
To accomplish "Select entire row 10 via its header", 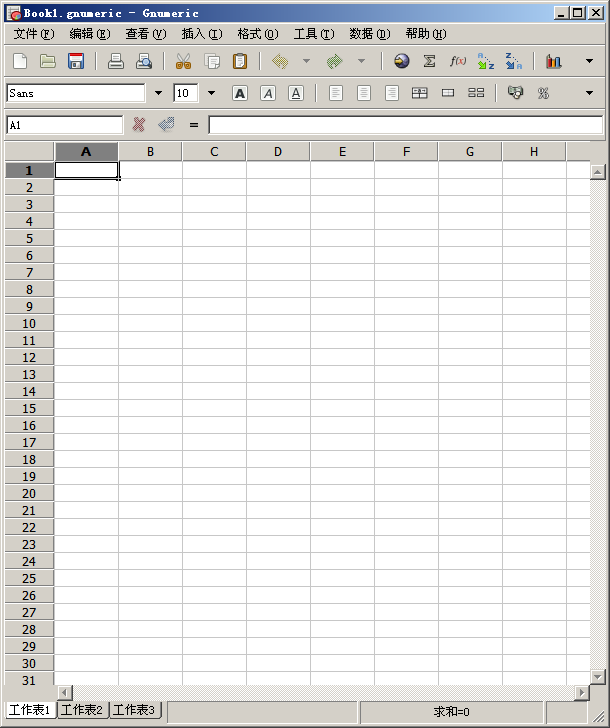I will pos(29,323).
